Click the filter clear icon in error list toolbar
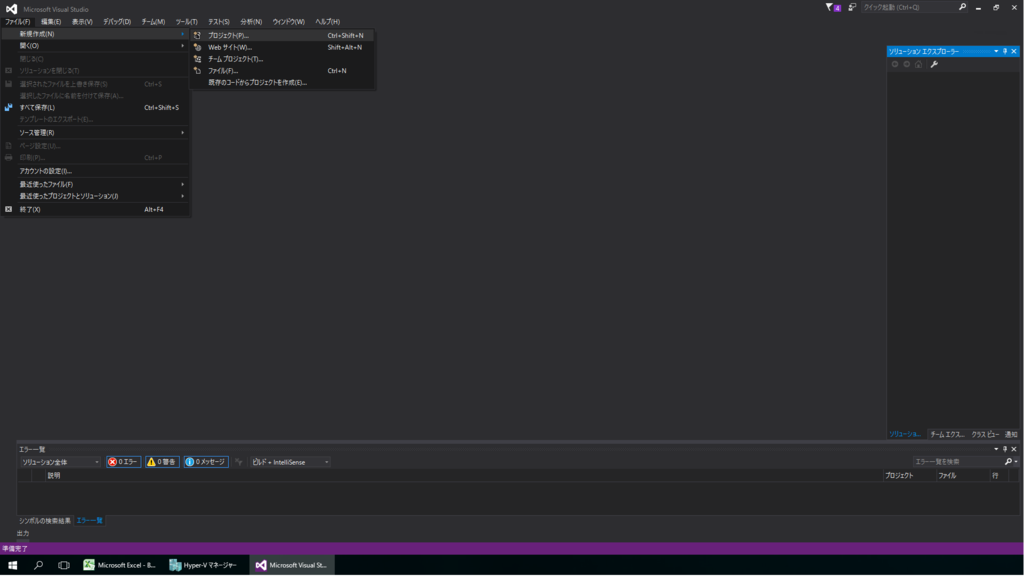Viewport: 1024px width, 576px height. [x=238, y=462]
